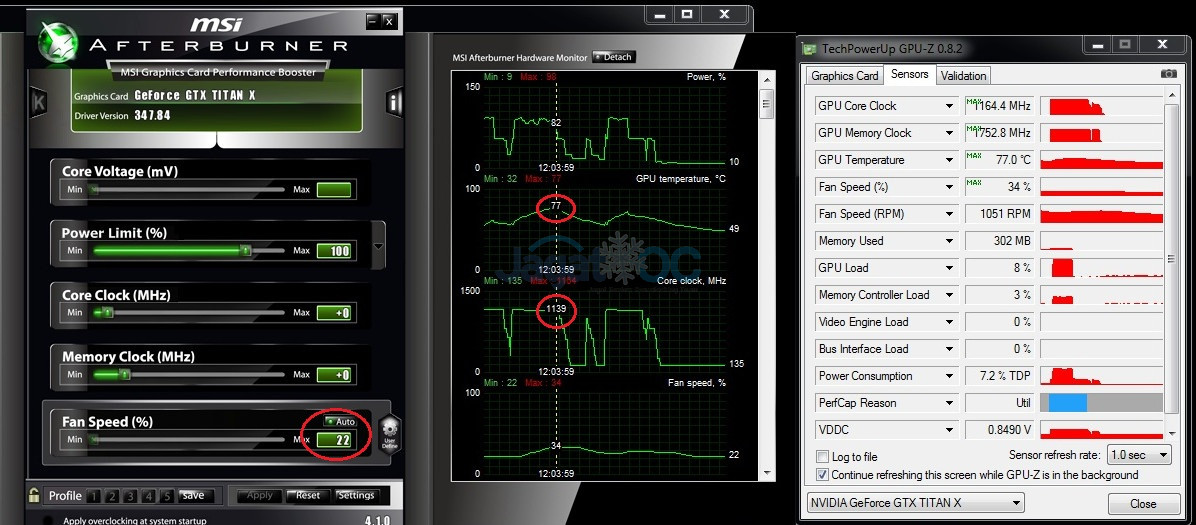Detach the Hardware Monitor window

[x=613, y=57]
